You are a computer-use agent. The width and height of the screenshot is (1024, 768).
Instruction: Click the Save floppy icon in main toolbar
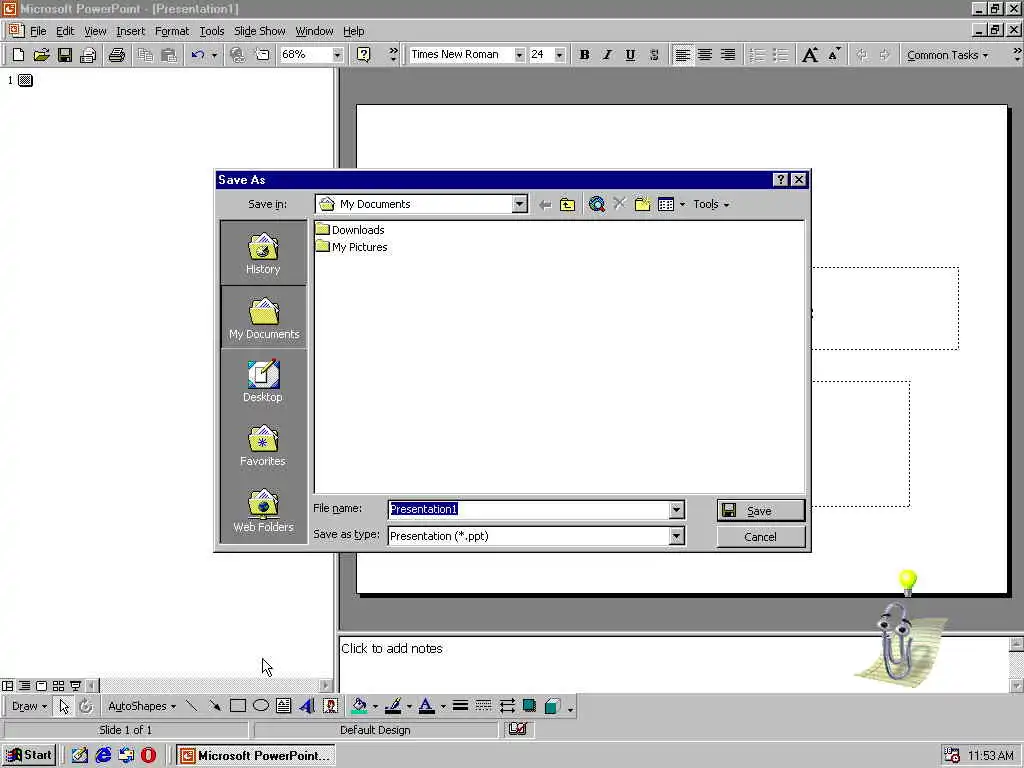(x=65, y=55)
